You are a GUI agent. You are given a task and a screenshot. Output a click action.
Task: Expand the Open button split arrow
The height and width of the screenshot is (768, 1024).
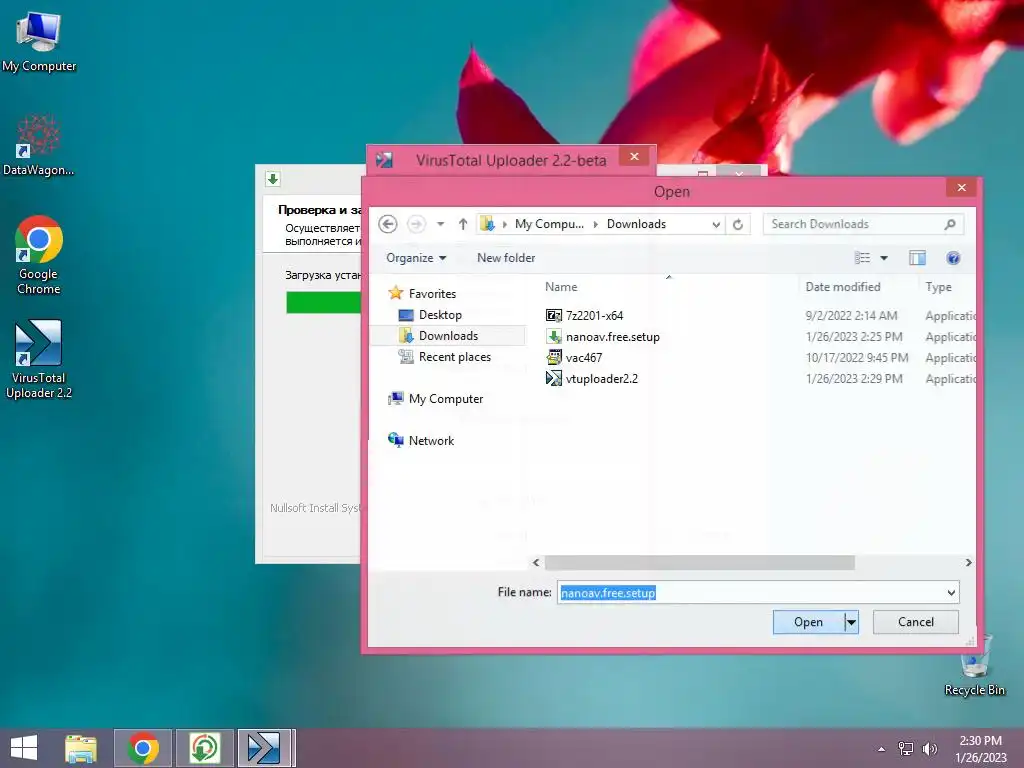point(851,622)
